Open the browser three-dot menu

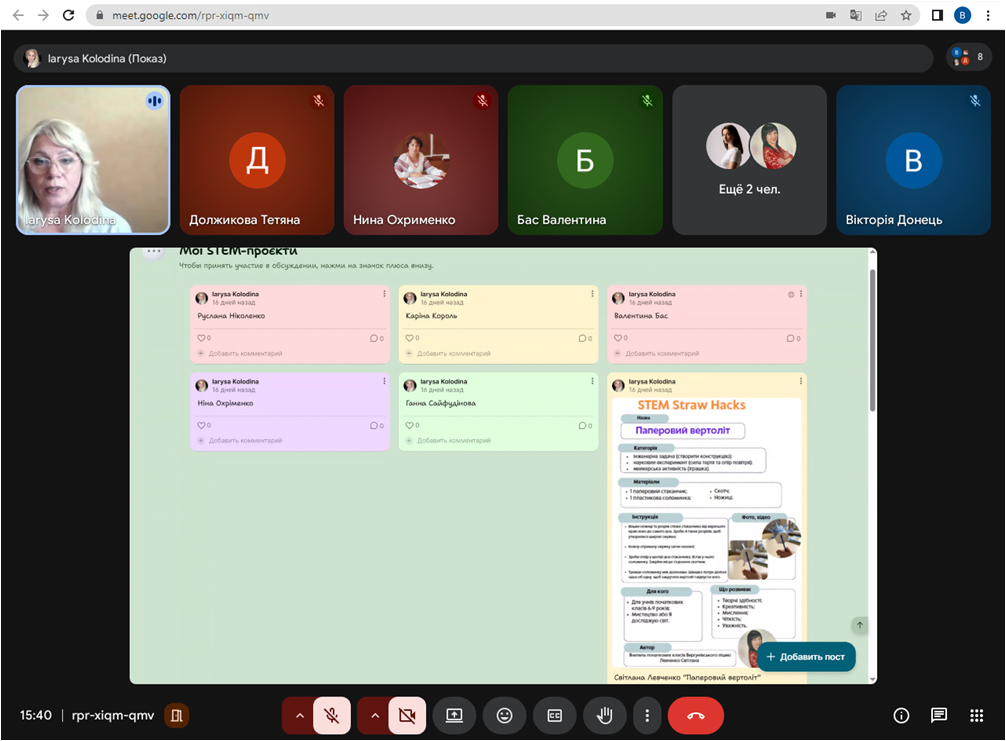point(988,15)
